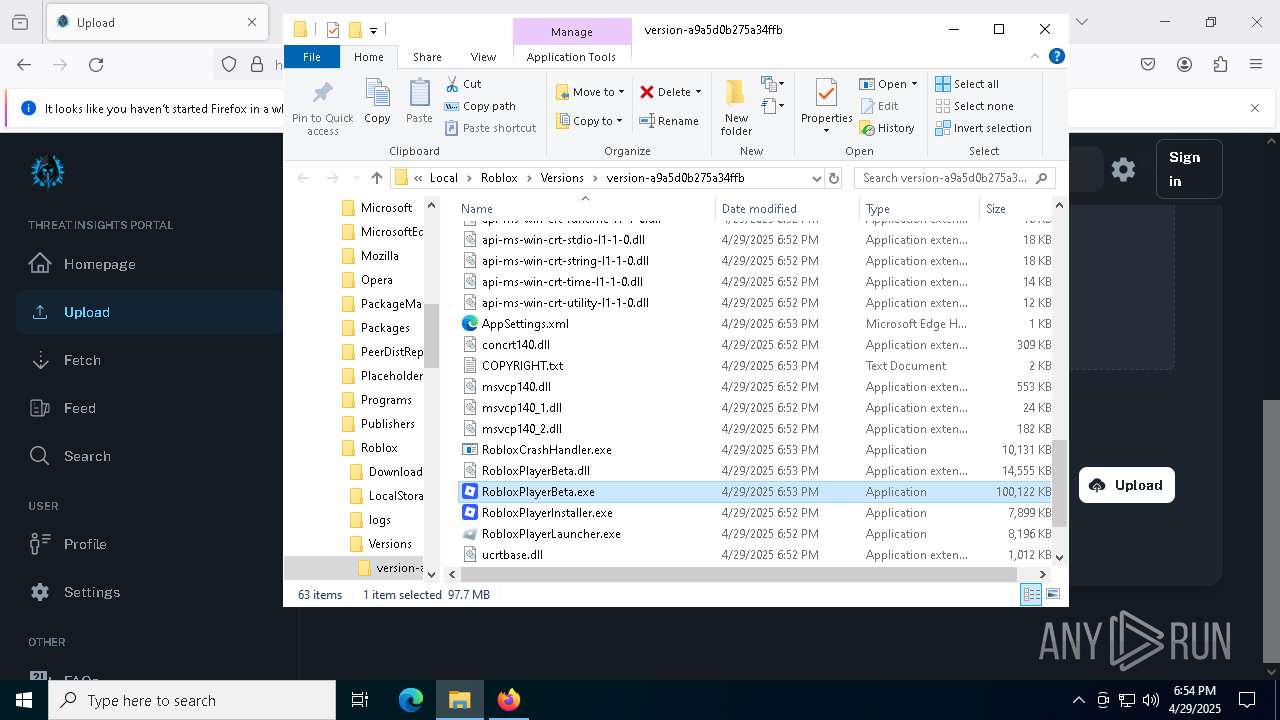
Task: Show hidden system tray icons
Action: point(1078,700)
